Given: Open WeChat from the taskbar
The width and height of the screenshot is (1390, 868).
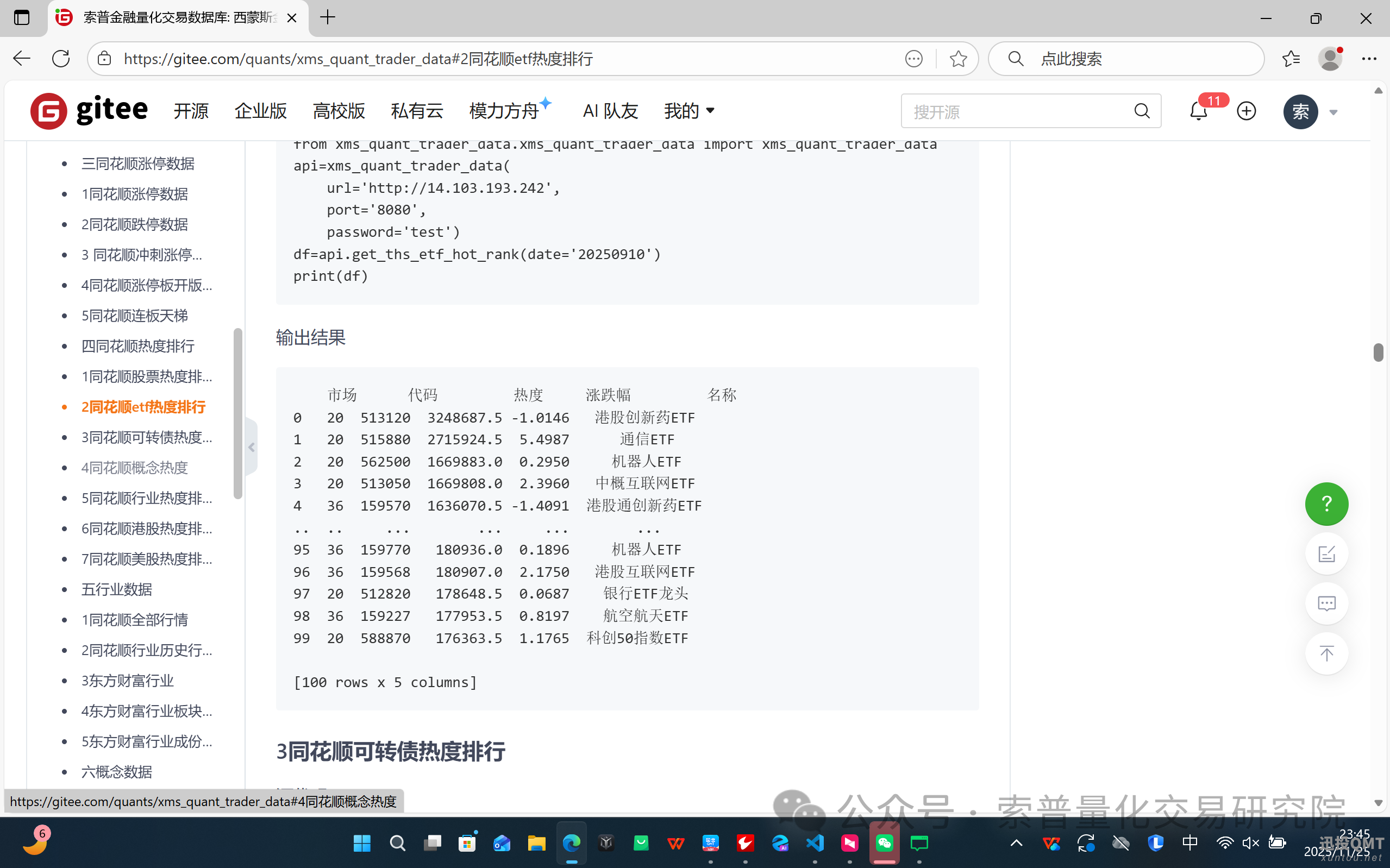Looking at the screenshot, I should 884,842.
